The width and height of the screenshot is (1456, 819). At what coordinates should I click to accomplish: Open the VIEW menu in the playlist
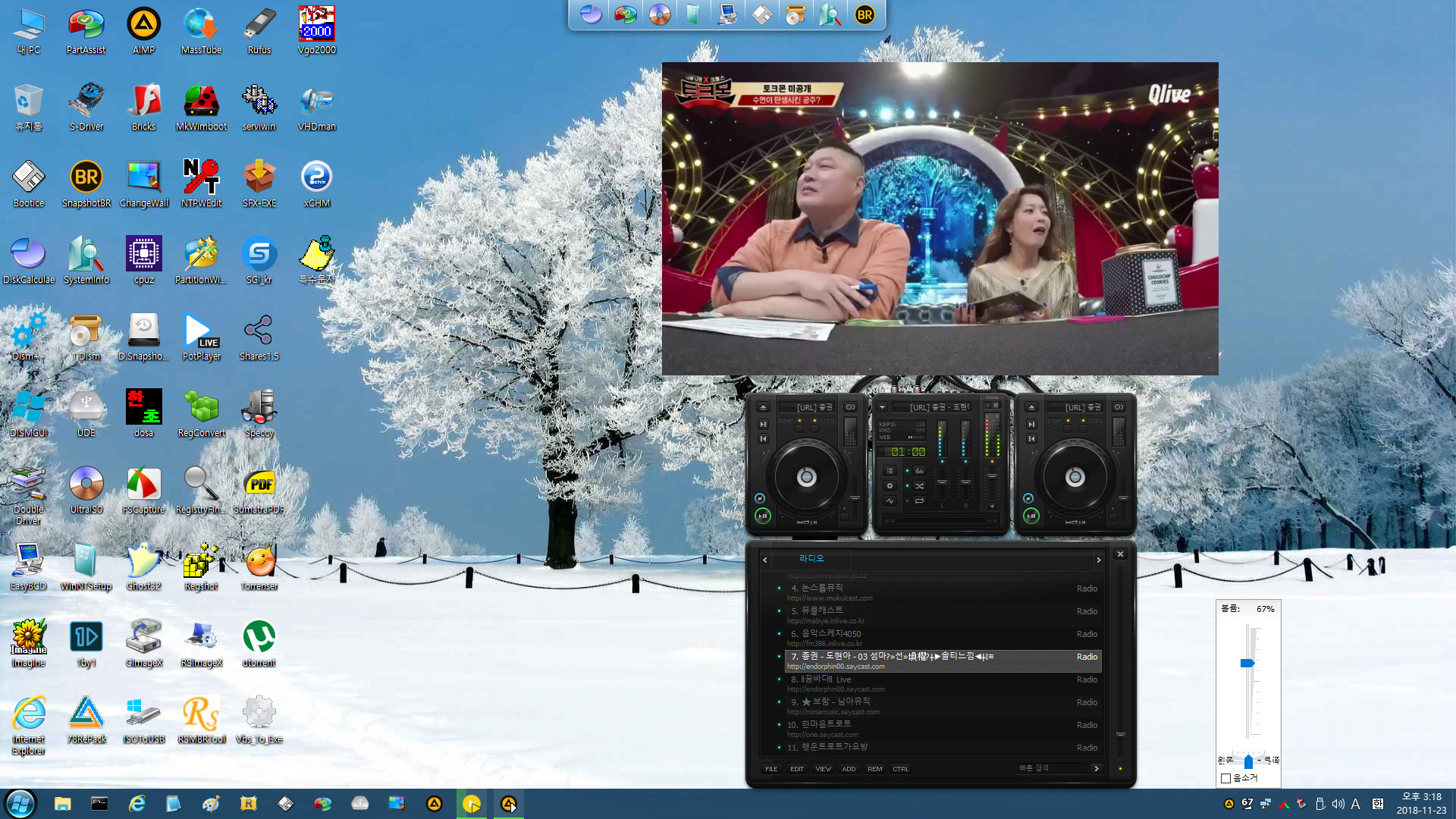tap(824, 769)
